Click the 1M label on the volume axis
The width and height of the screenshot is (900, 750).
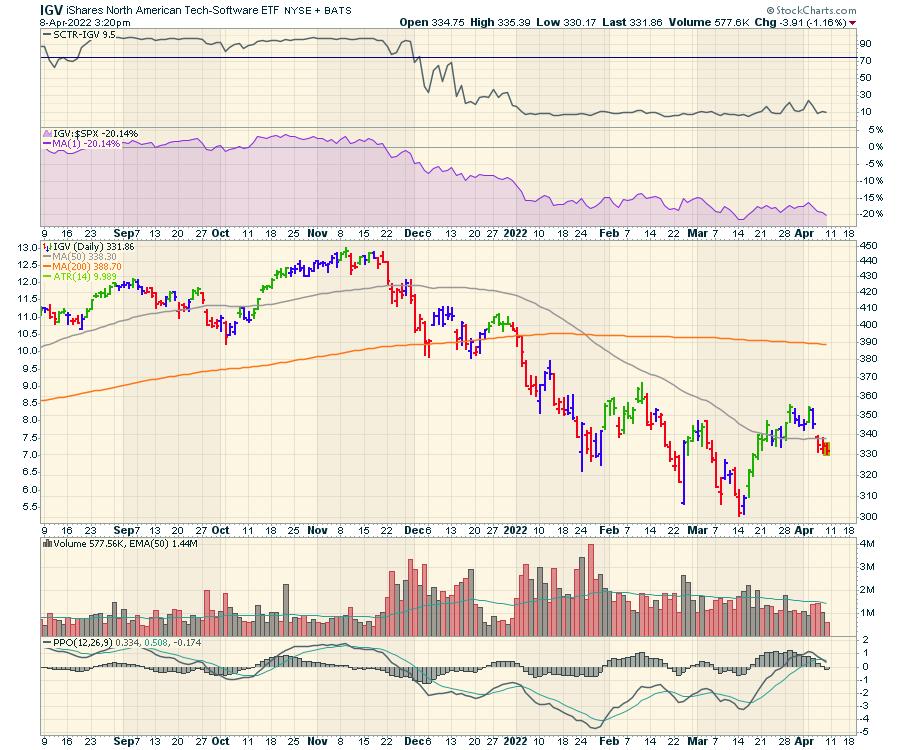[867, 613]
